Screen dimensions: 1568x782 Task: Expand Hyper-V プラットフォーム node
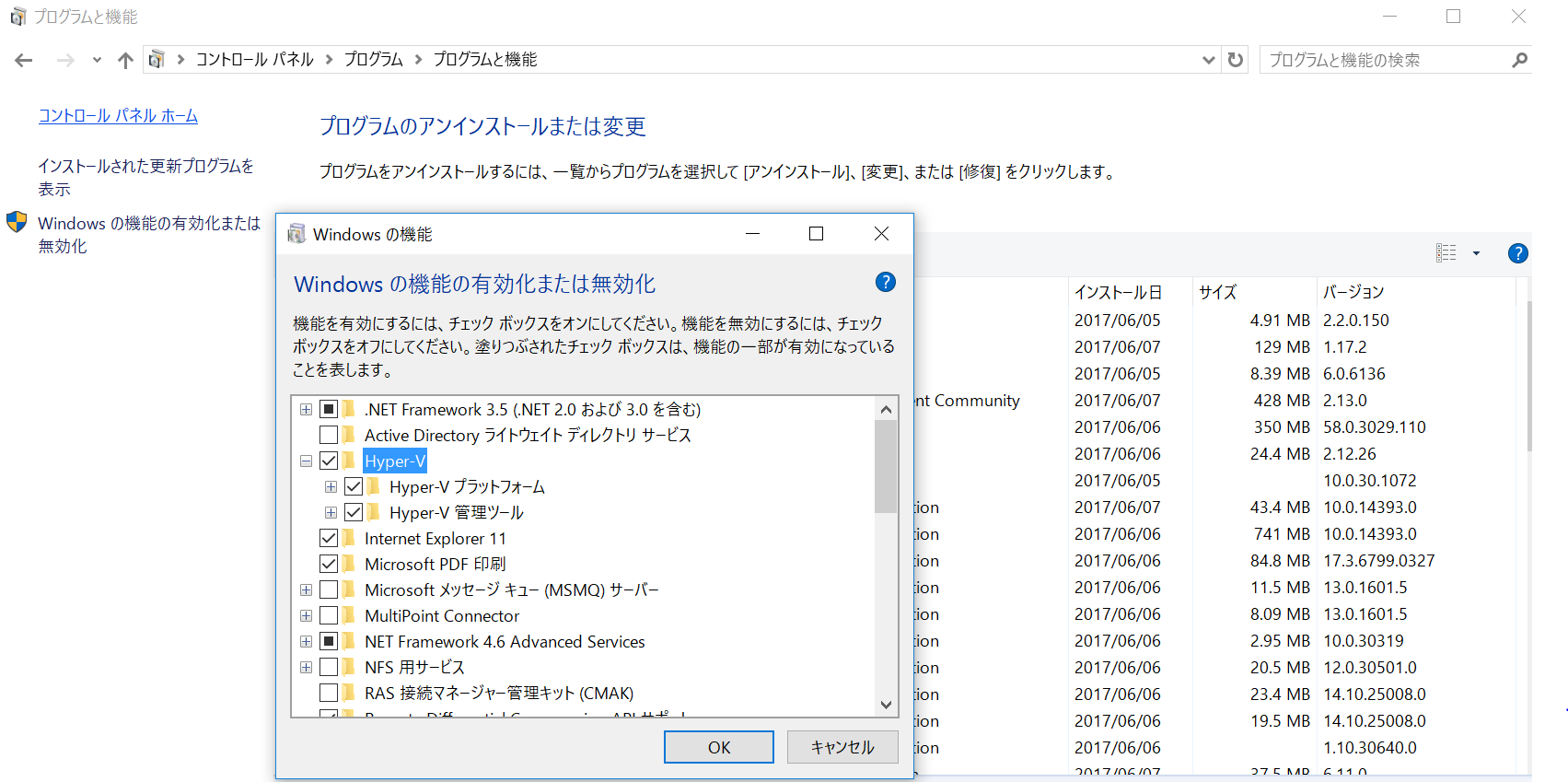331,486
